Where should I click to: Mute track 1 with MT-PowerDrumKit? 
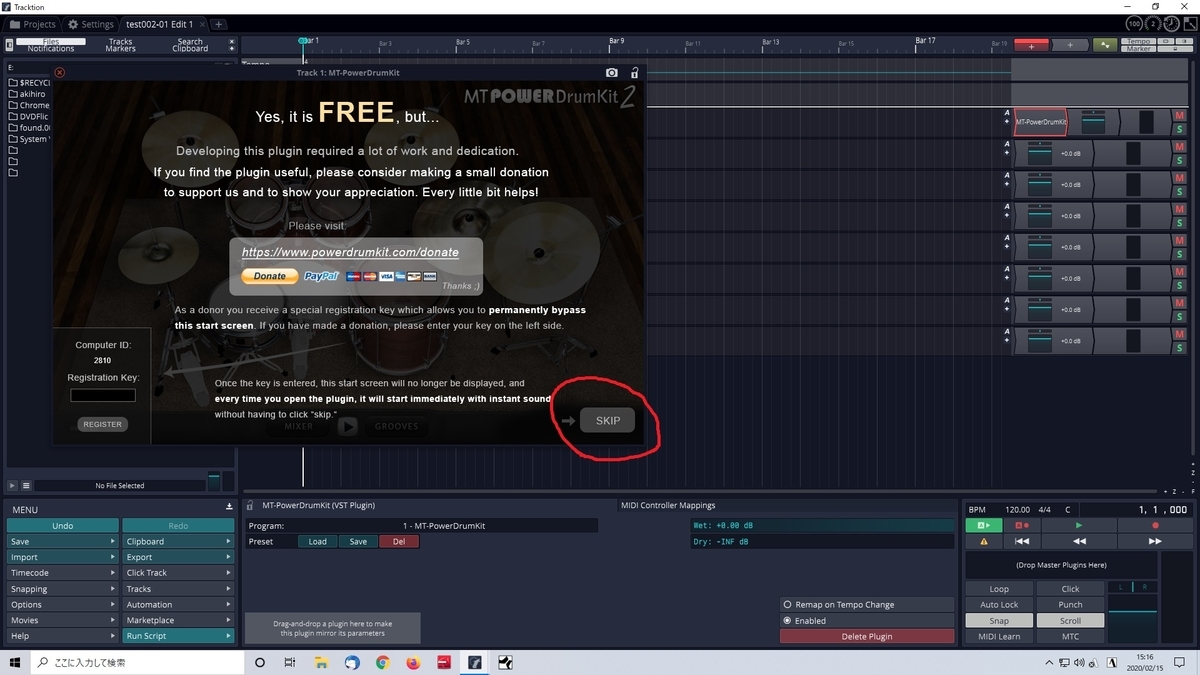[1179, 116]
